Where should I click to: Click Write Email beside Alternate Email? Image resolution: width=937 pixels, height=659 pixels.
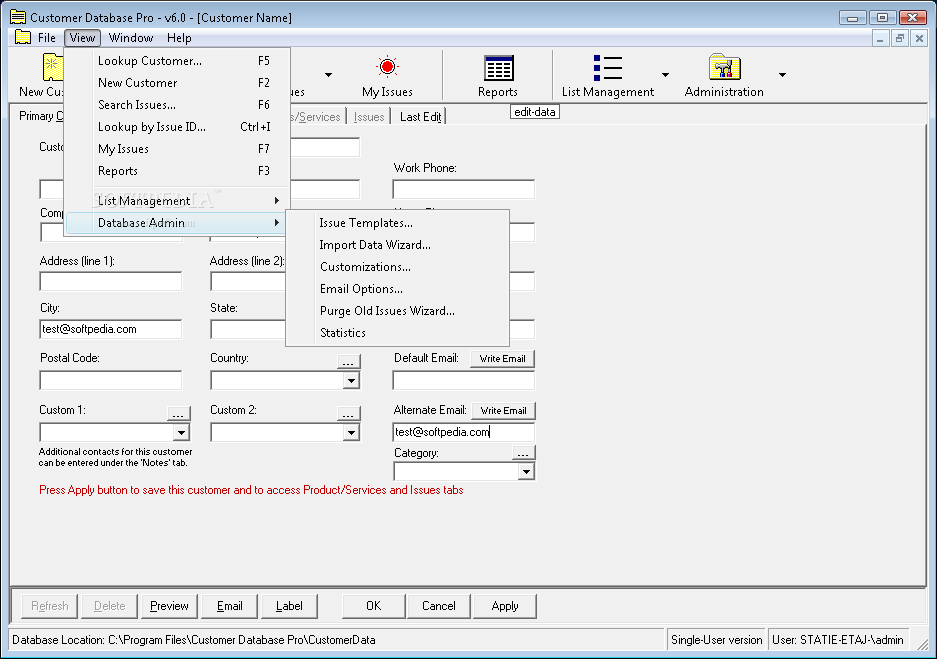point(503,410)
